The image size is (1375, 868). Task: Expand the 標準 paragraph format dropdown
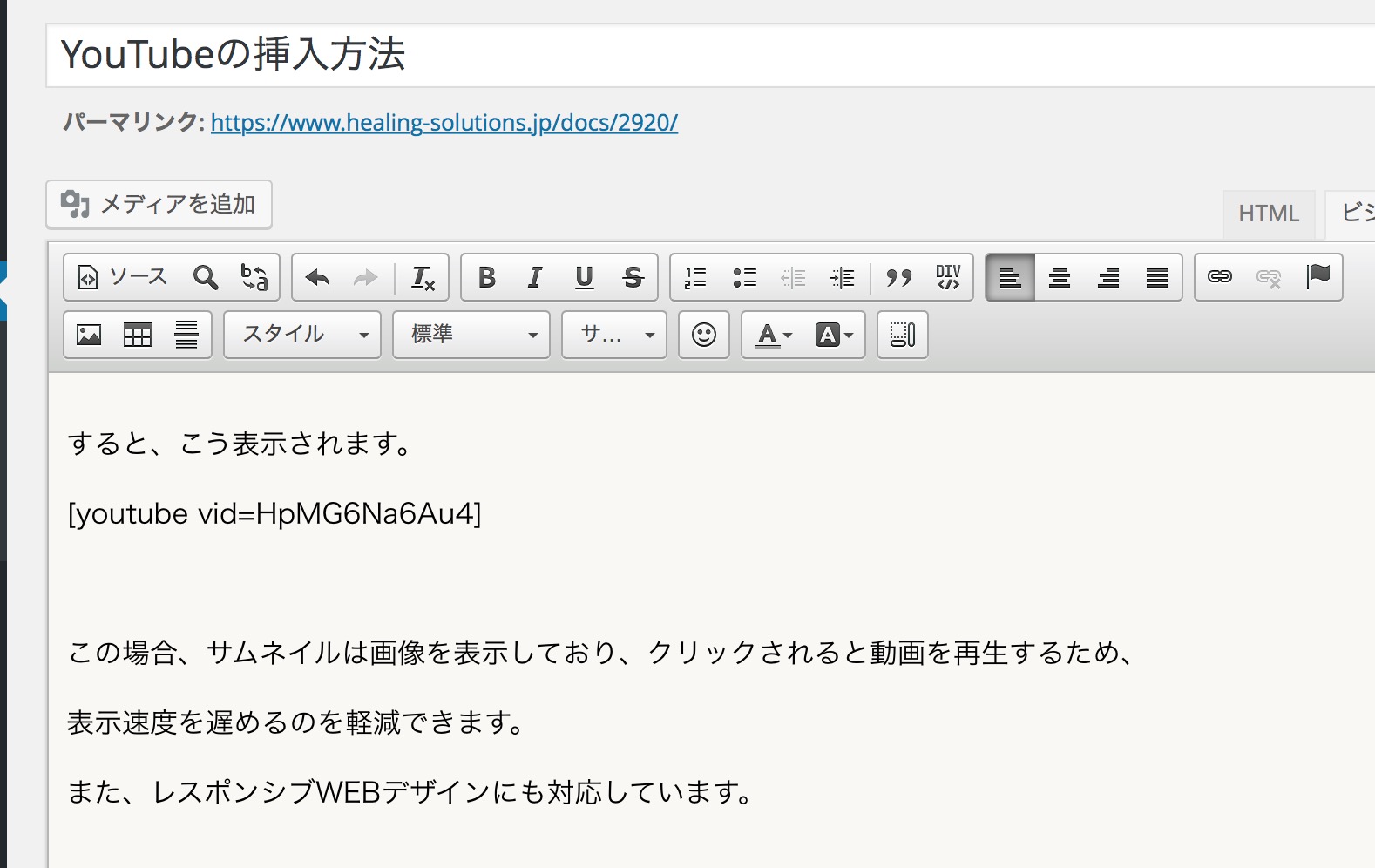[471, 335]
